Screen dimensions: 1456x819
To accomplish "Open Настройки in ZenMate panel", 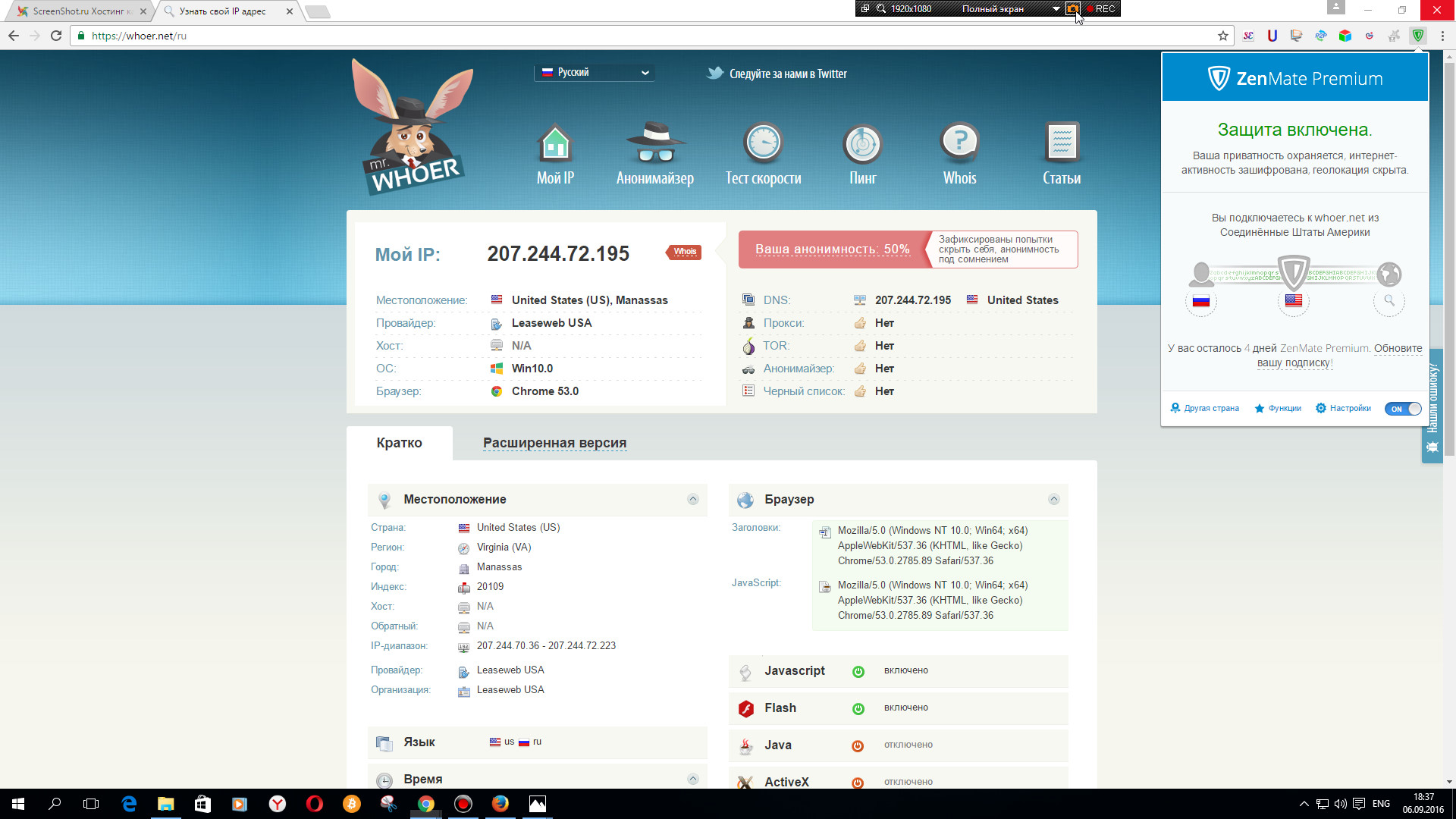I will click(1343, 409).
